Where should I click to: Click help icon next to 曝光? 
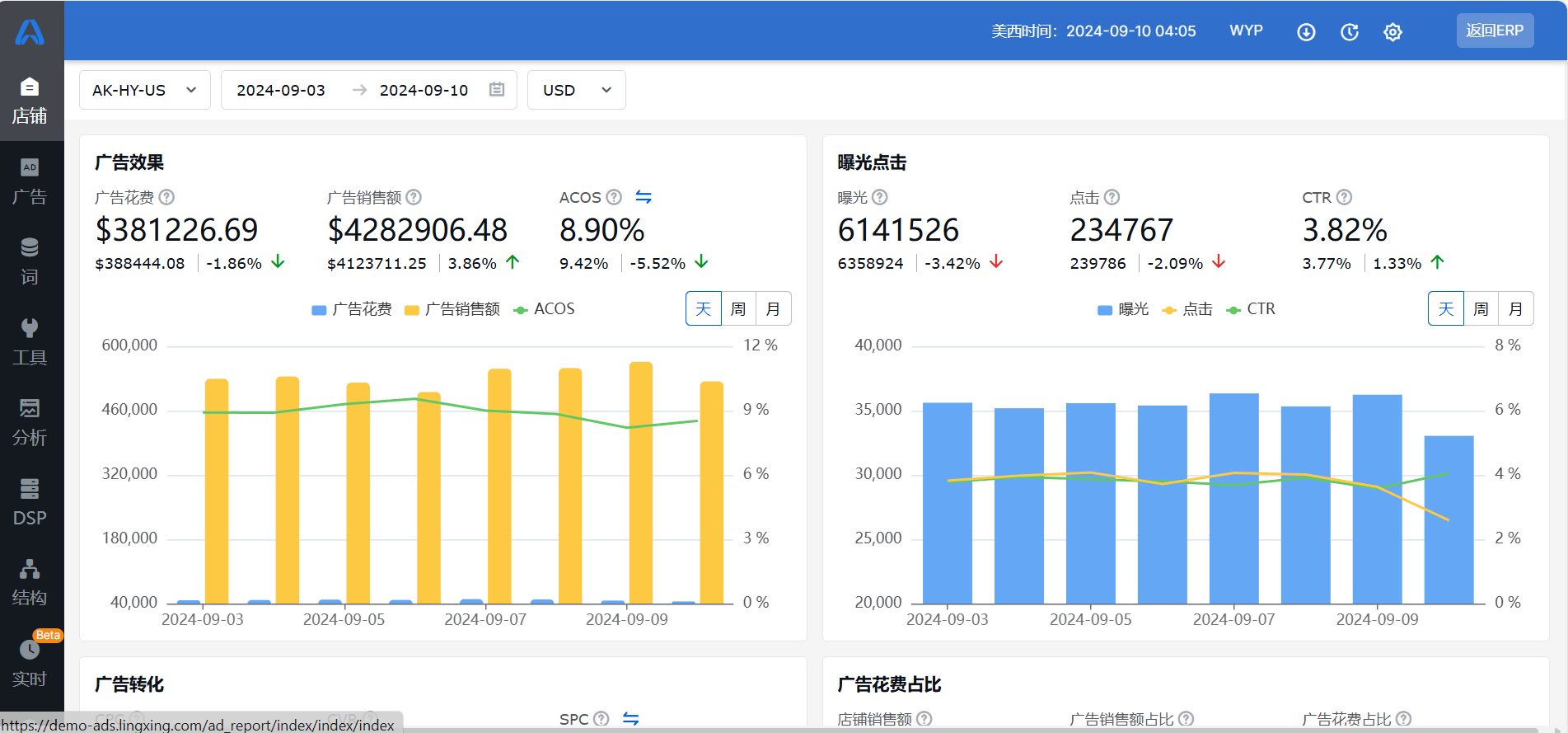(x=879, y=197)
